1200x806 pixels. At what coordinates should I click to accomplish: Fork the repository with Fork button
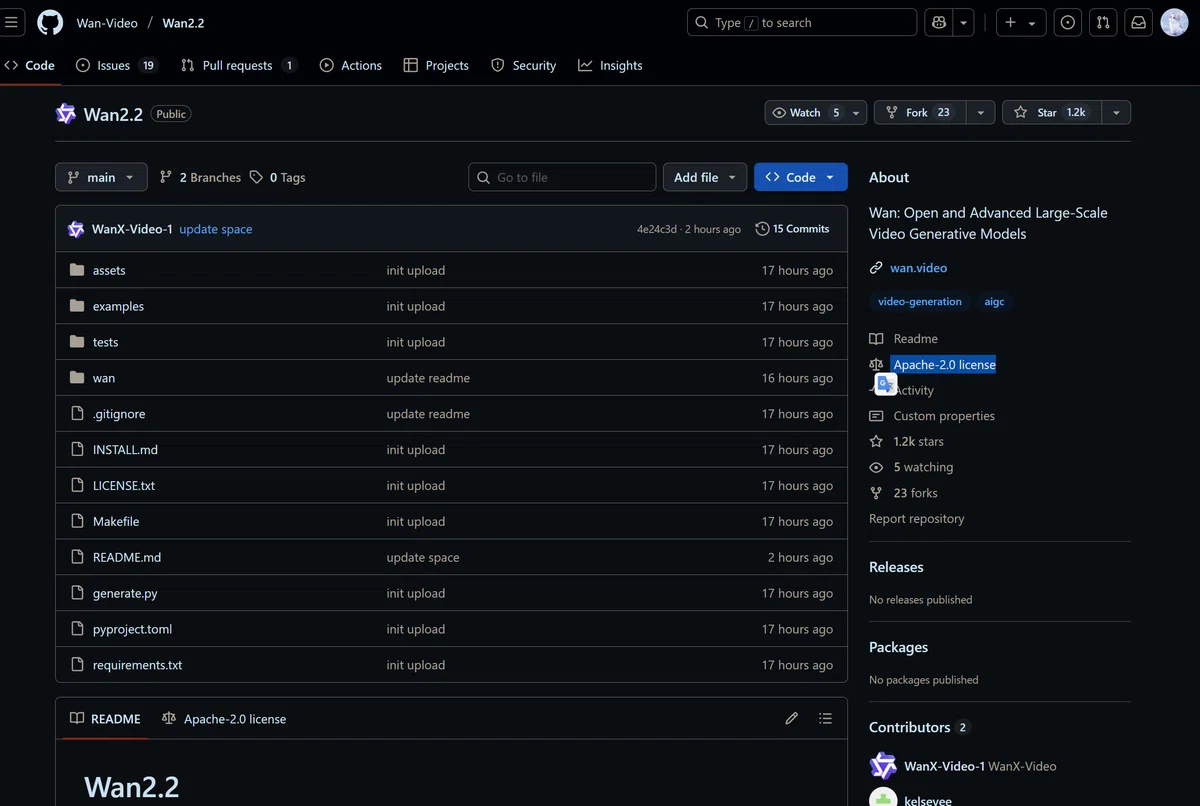(x=920, y=113)
